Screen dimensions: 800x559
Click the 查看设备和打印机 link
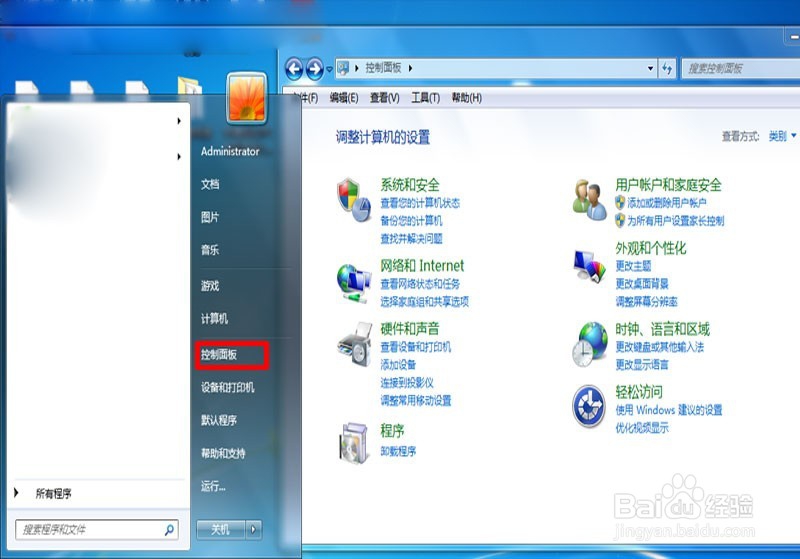(416, 347)
